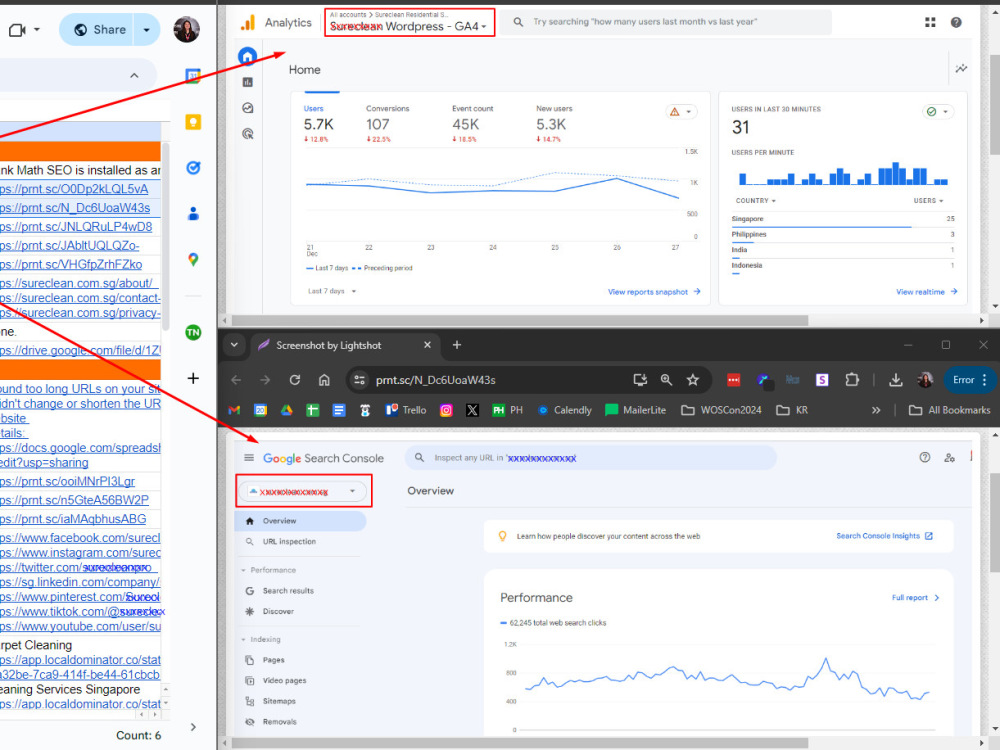Open Google Maps in the side panel
1000x750 pixels.
(193, 260)
